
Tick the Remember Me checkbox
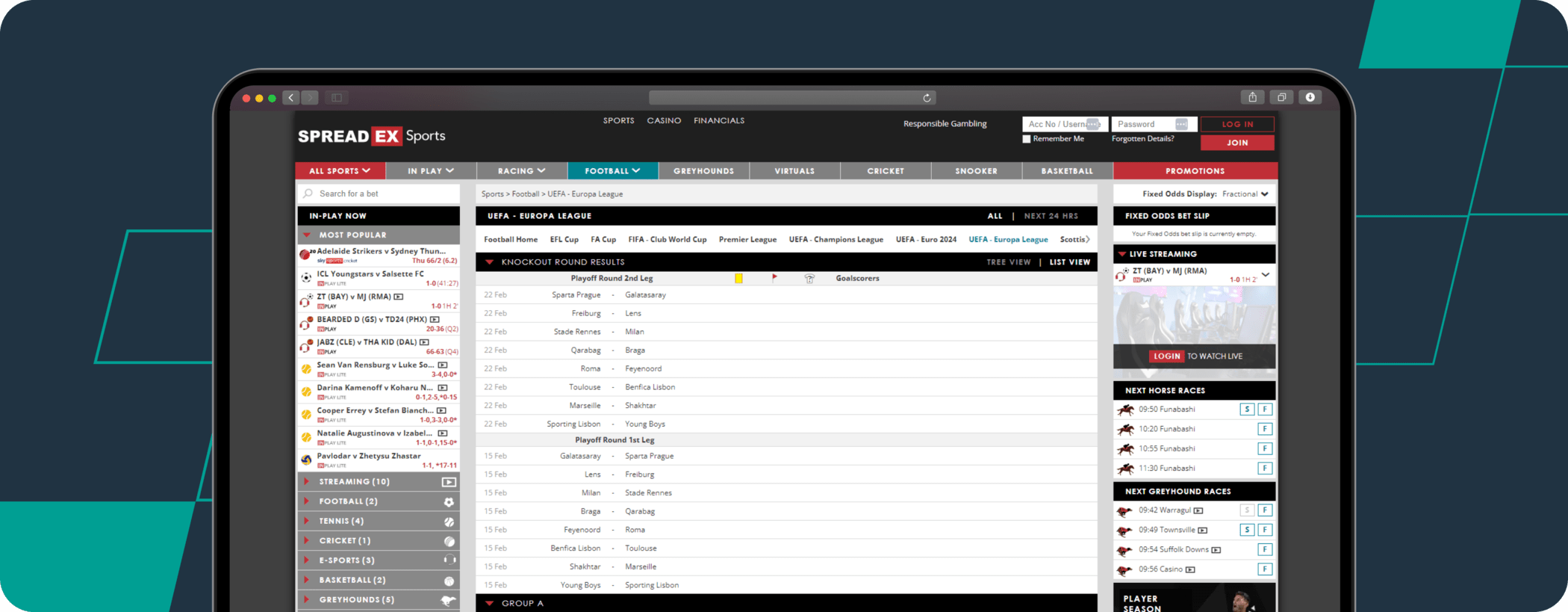(1027, 139)
